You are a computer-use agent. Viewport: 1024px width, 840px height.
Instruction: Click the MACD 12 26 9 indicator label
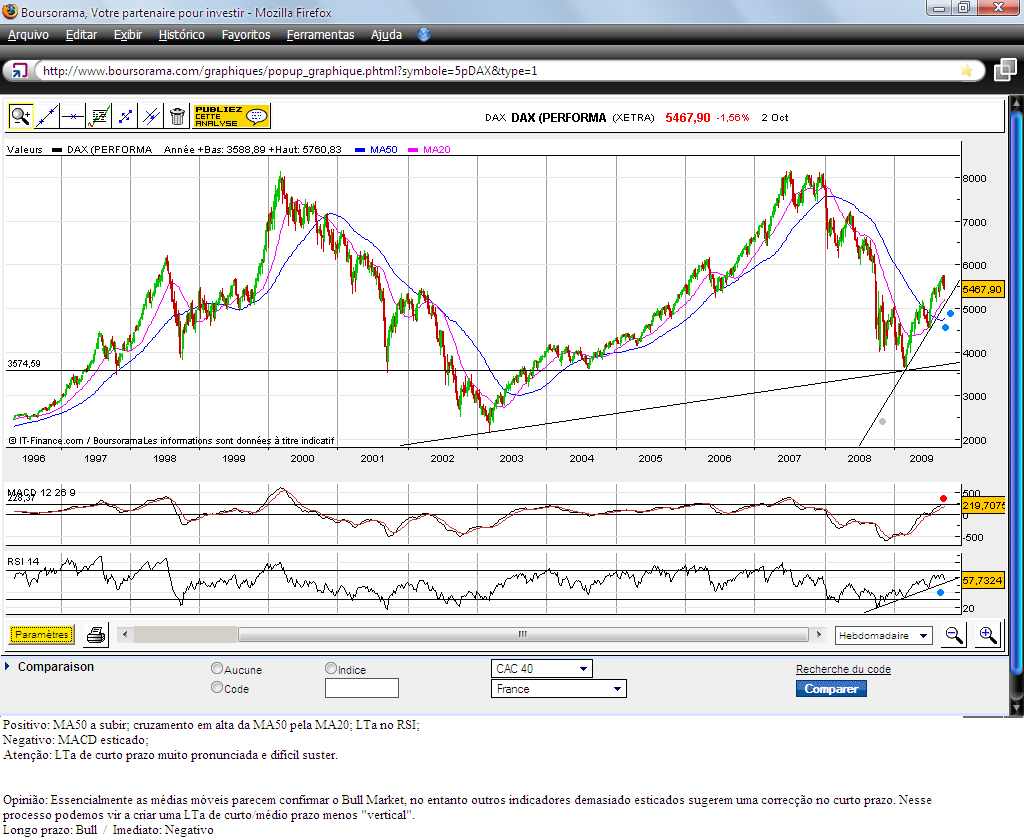tap(41, 492)
